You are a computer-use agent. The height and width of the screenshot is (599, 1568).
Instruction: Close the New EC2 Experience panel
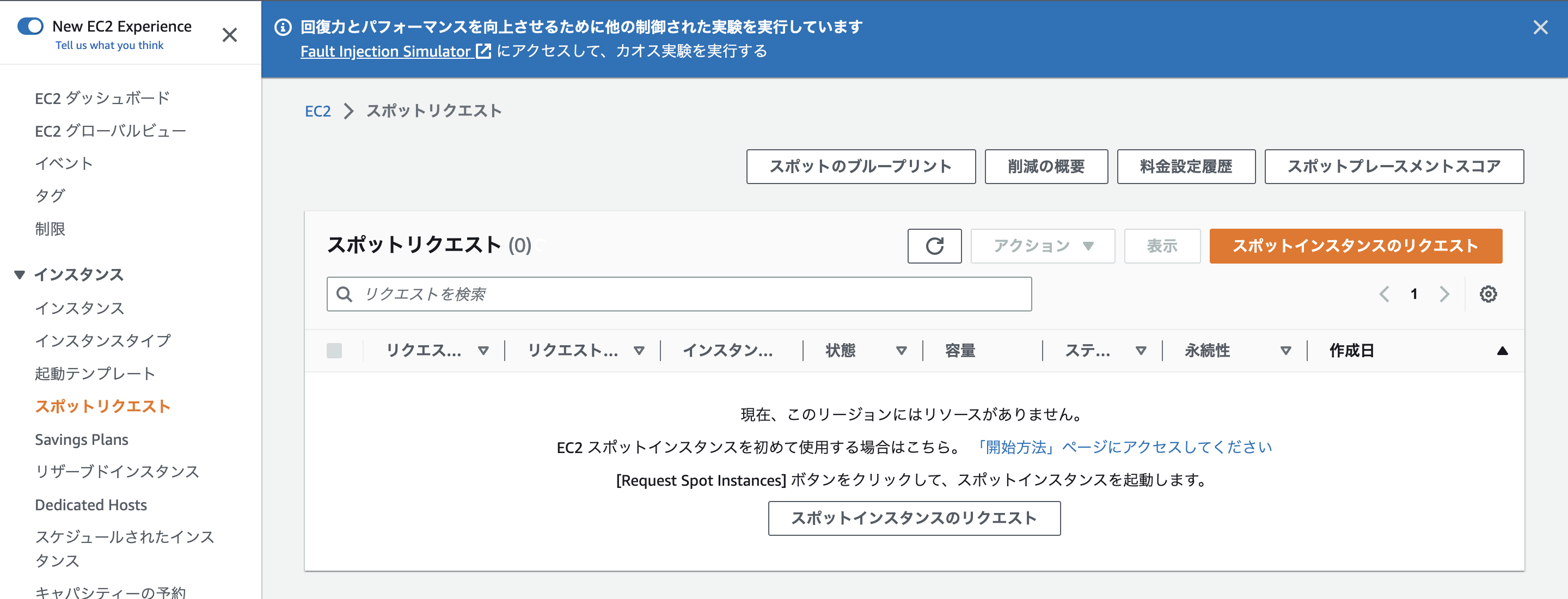click(x=229, y=35)
